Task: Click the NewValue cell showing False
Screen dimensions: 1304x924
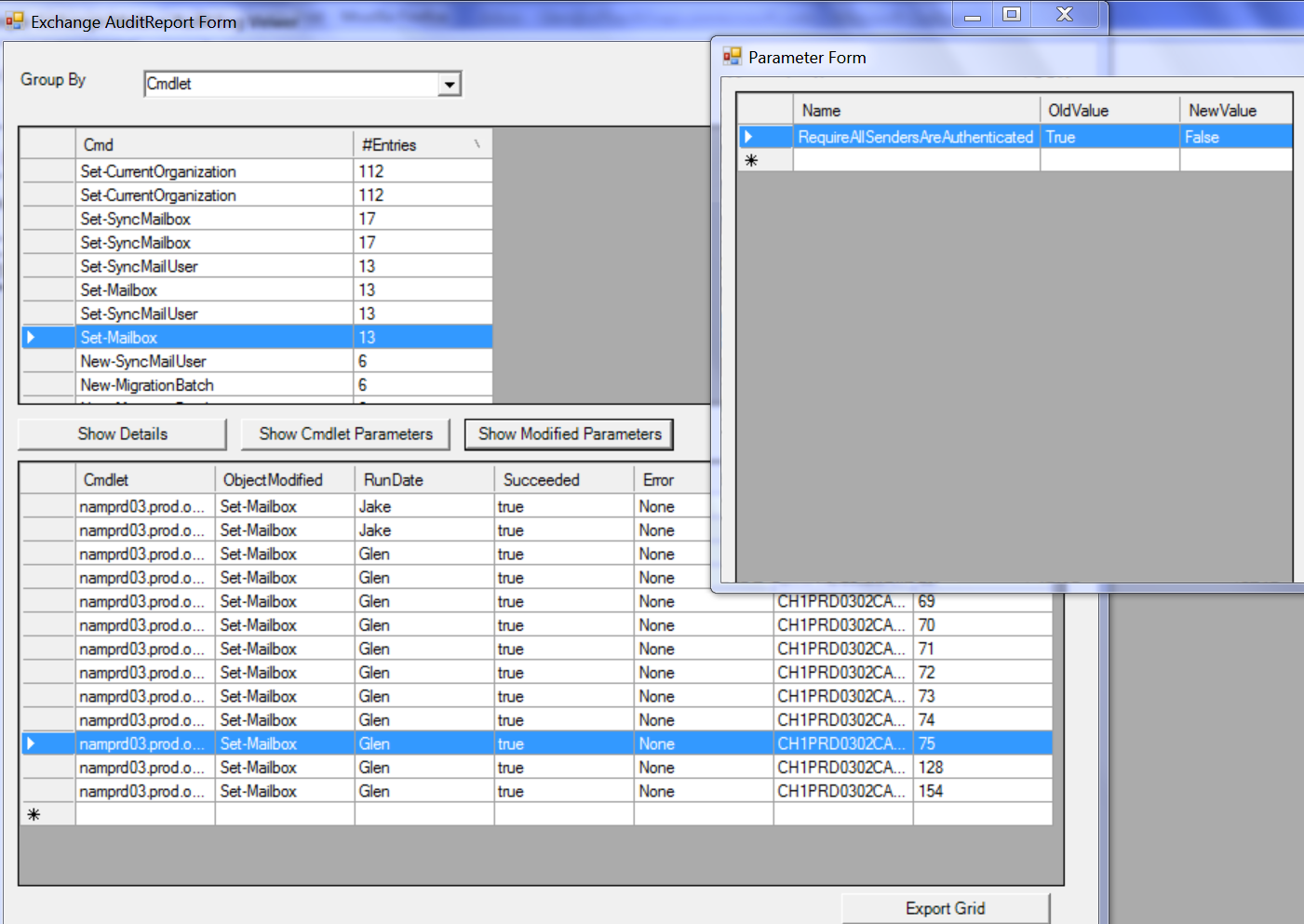Action: tap(1236, 136)
